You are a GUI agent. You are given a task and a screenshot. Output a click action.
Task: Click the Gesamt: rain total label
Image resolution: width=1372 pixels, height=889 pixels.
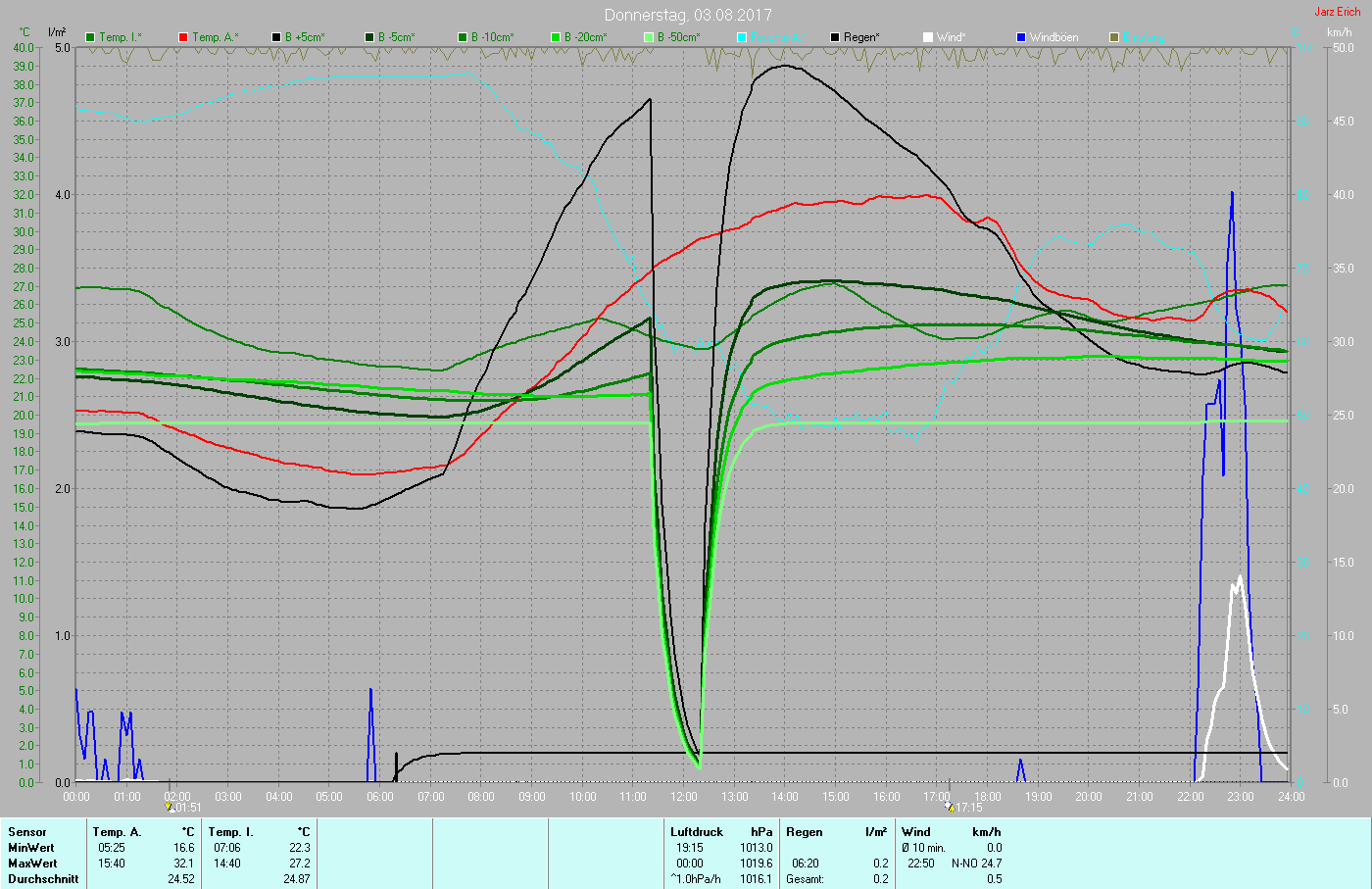806,879
